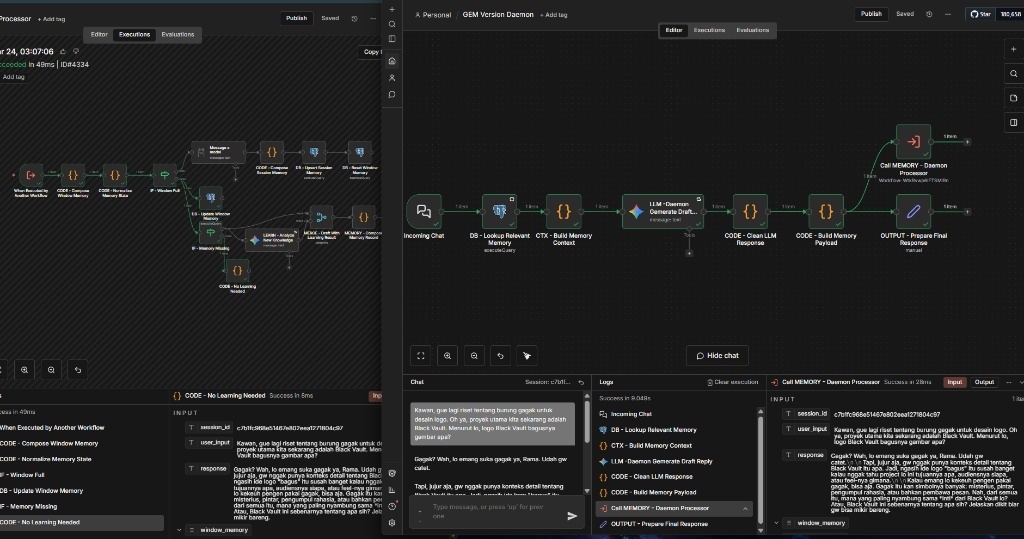
Task: Click zoom to fit icon in right canvas
Action: coord(421,355)
